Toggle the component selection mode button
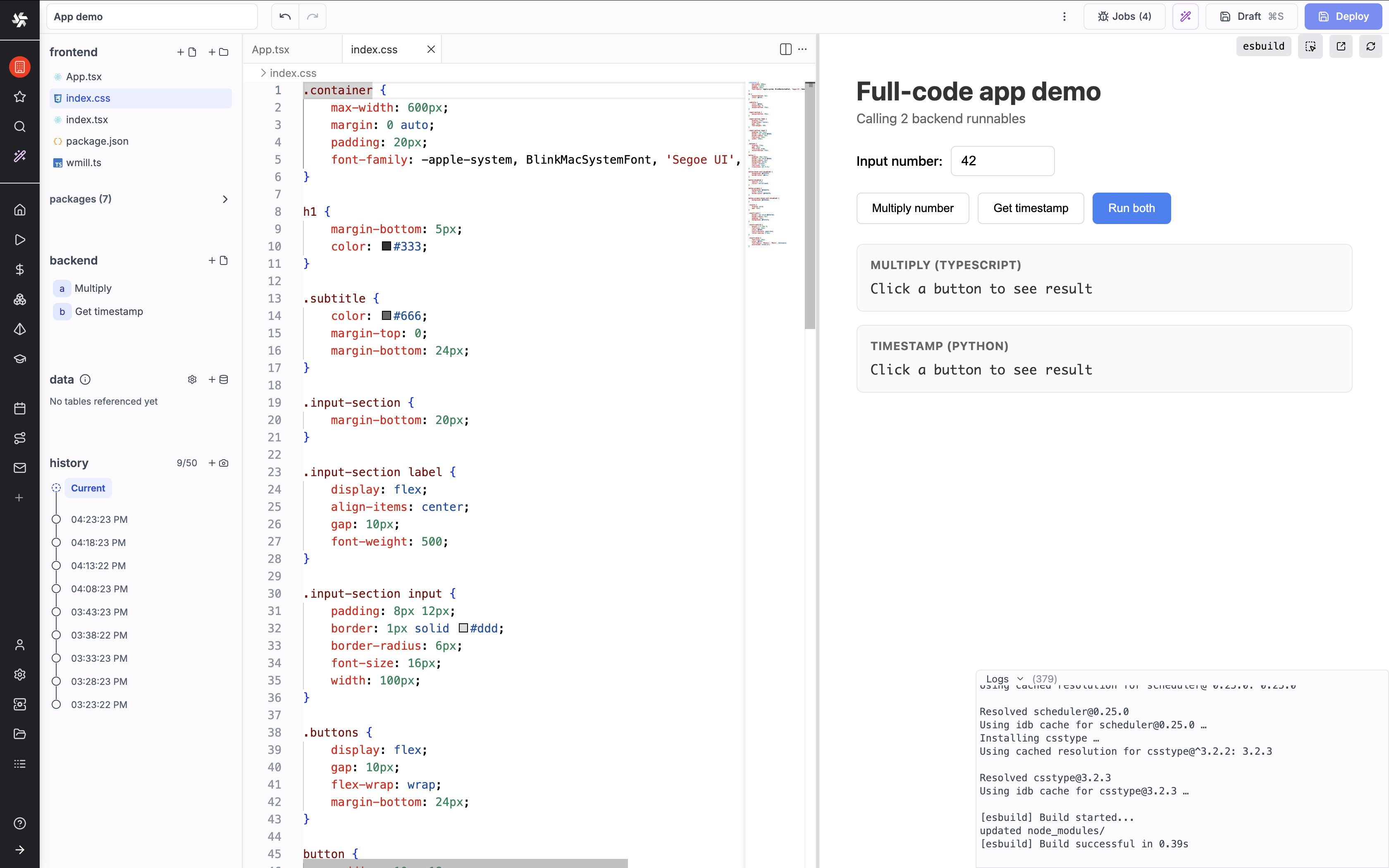Viewport: 1389px width, 868px height. (1311, 46)
